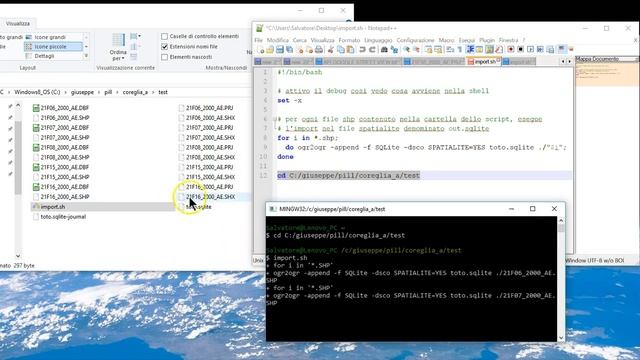The image size is (640, 360).
Task: Save current recorded macro icon
Action: click(x=550, y=50)
